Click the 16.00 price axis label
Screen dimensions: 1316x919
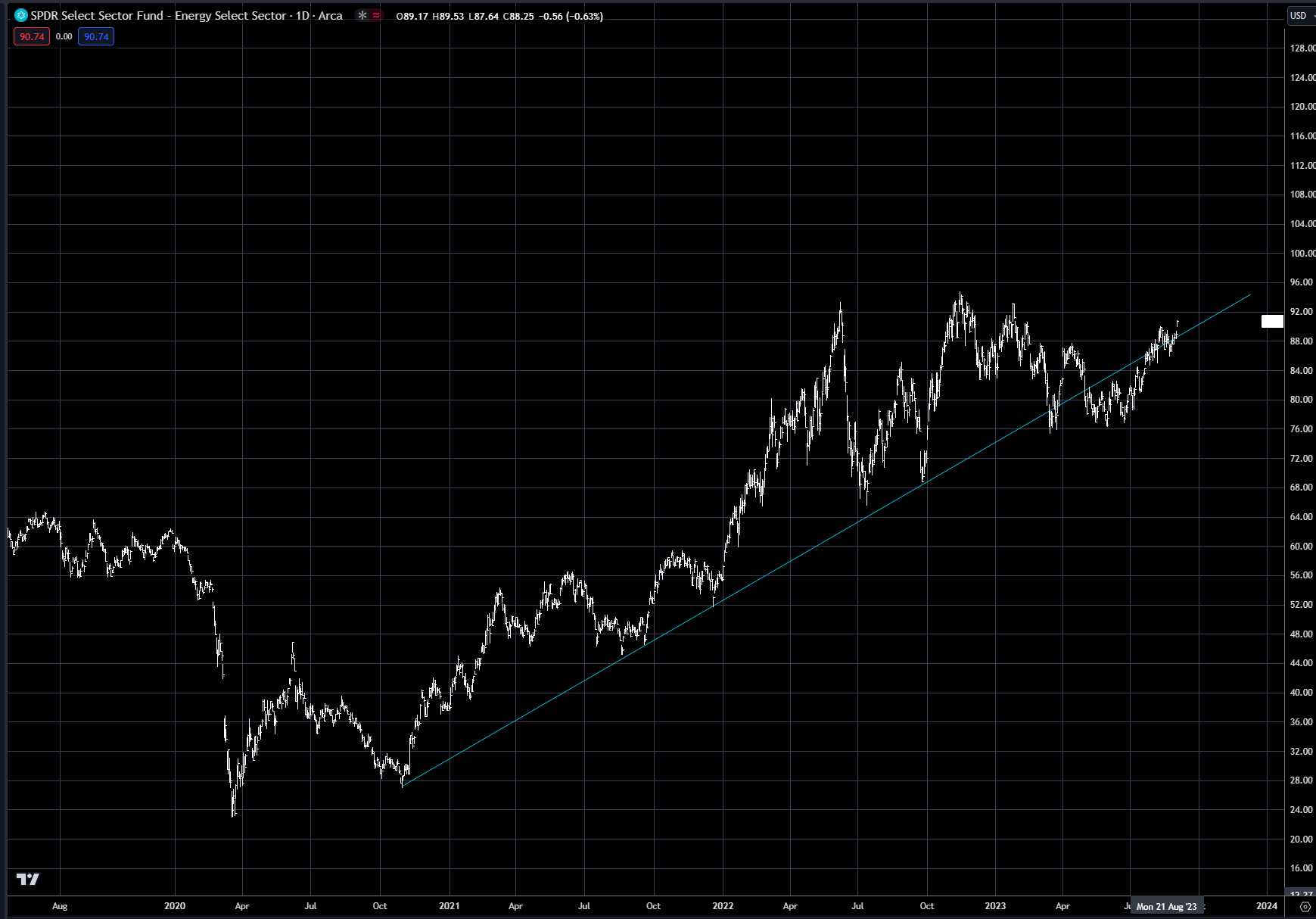coord(1302,868)
